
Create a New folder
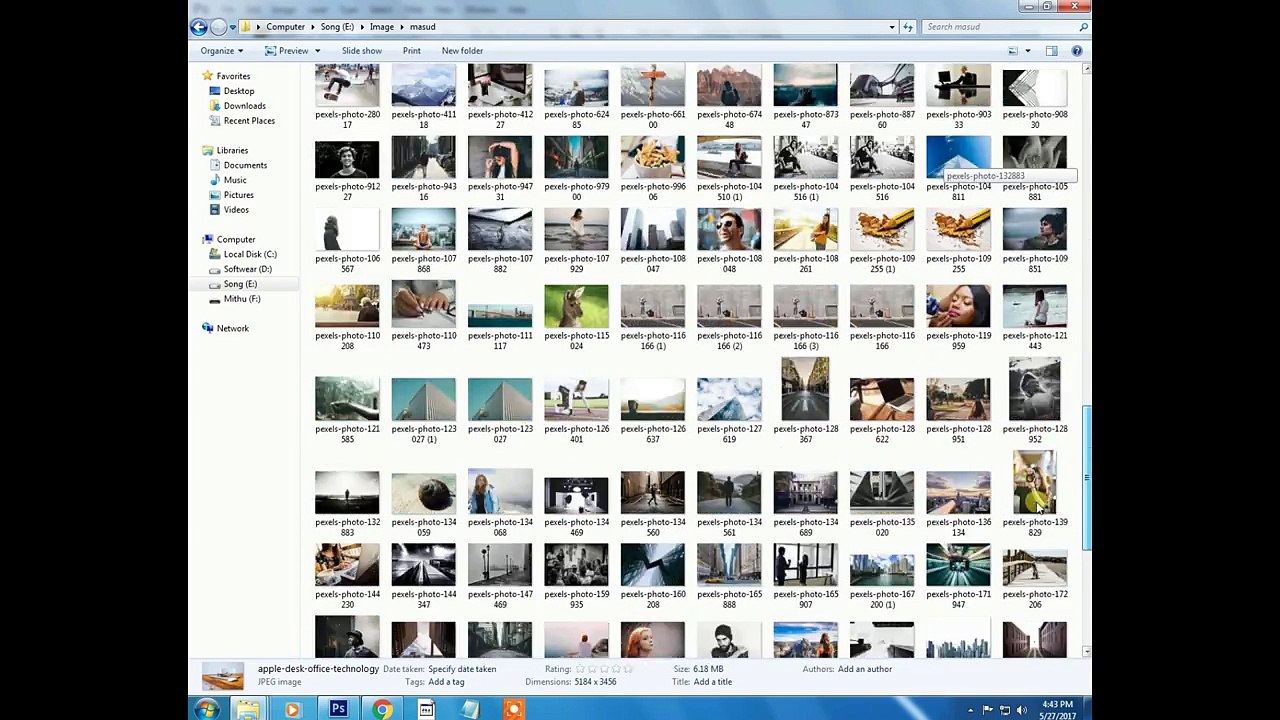462,51
